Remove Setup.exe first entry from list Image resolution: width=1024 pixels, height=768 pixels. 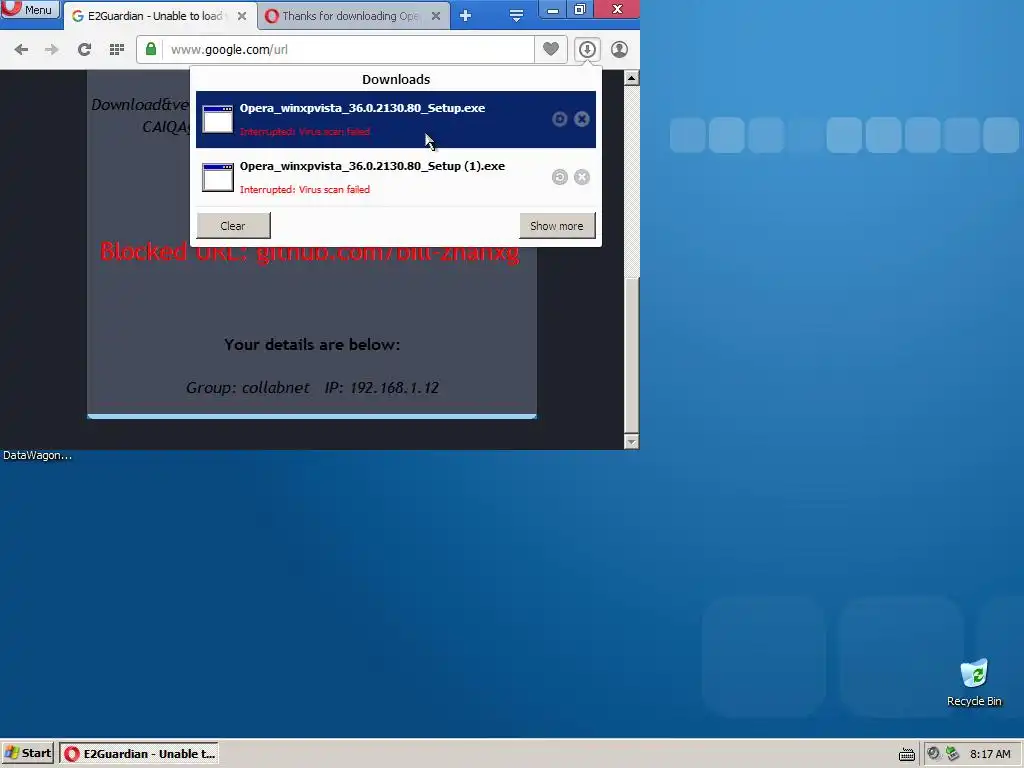pos(582,119)
